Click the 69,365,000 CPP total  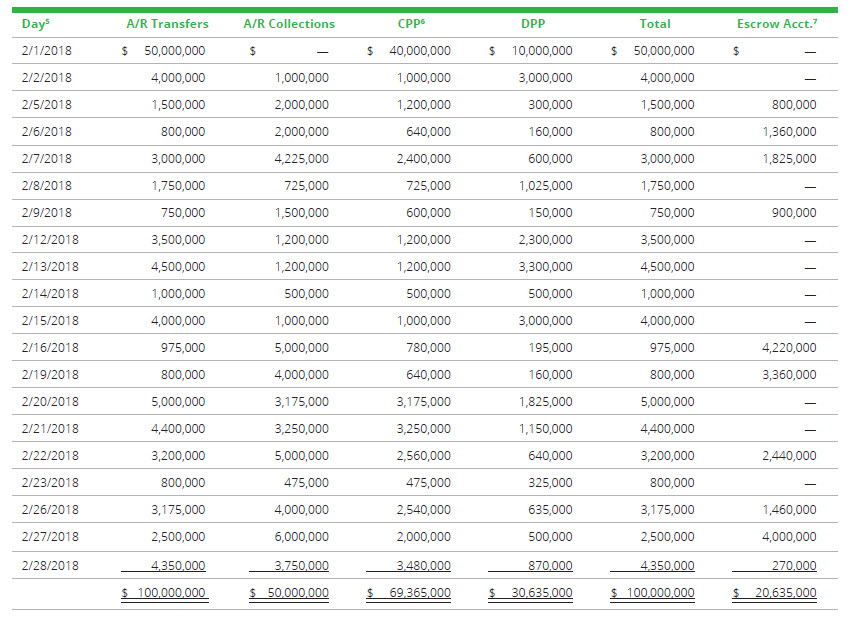(416, 592)
